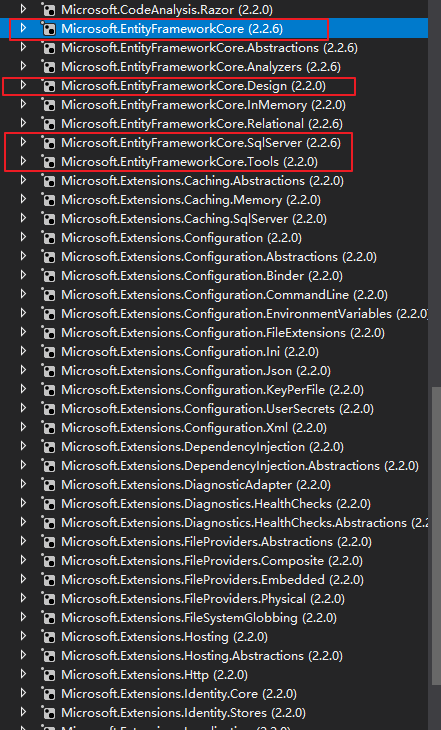Viewport: 441px width, 730px height.
Task: Click package icon of Microsoft.Extensions.Caching.SqlServer
Action: point(48,219)
